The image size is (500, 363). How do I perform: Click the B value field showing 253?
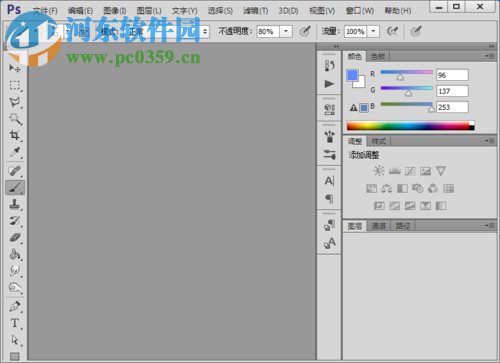coord(452,107)
